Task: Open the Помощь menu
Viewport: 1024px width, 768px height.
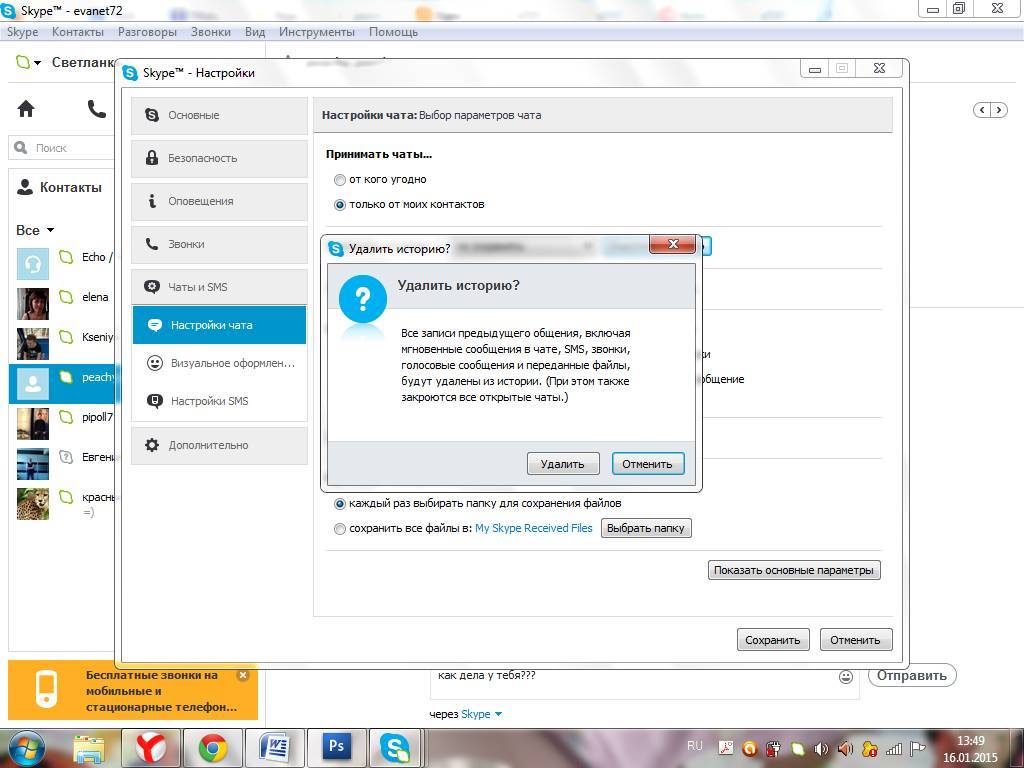Action: pos(394,32)
